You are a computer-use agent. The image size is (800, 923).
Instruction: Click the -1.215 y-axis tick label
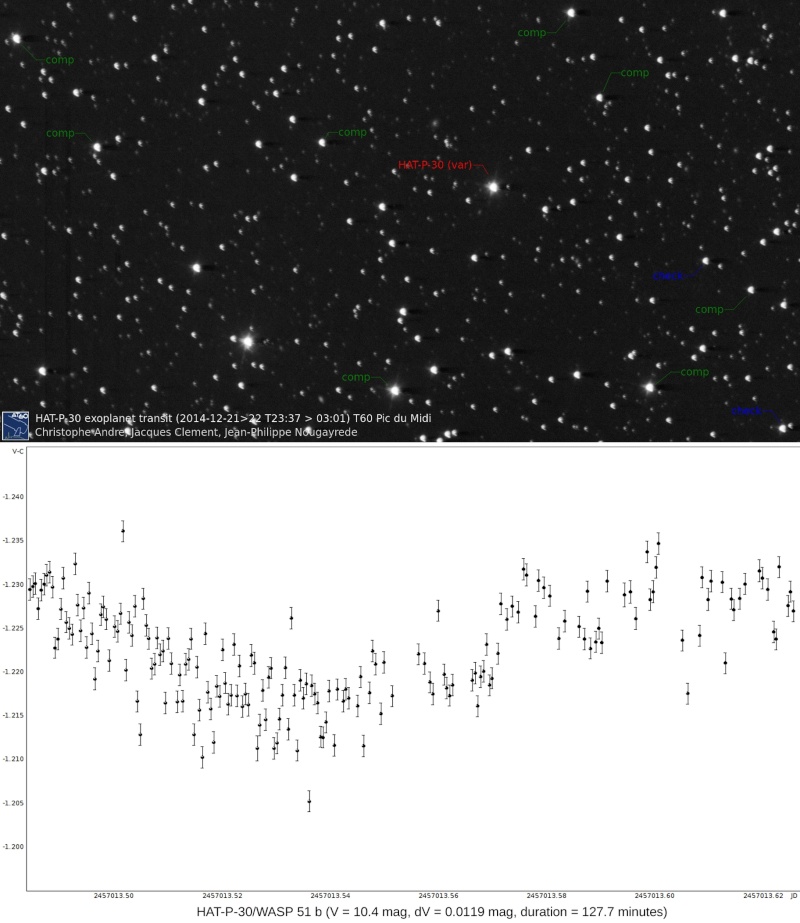tap(13, 715)
